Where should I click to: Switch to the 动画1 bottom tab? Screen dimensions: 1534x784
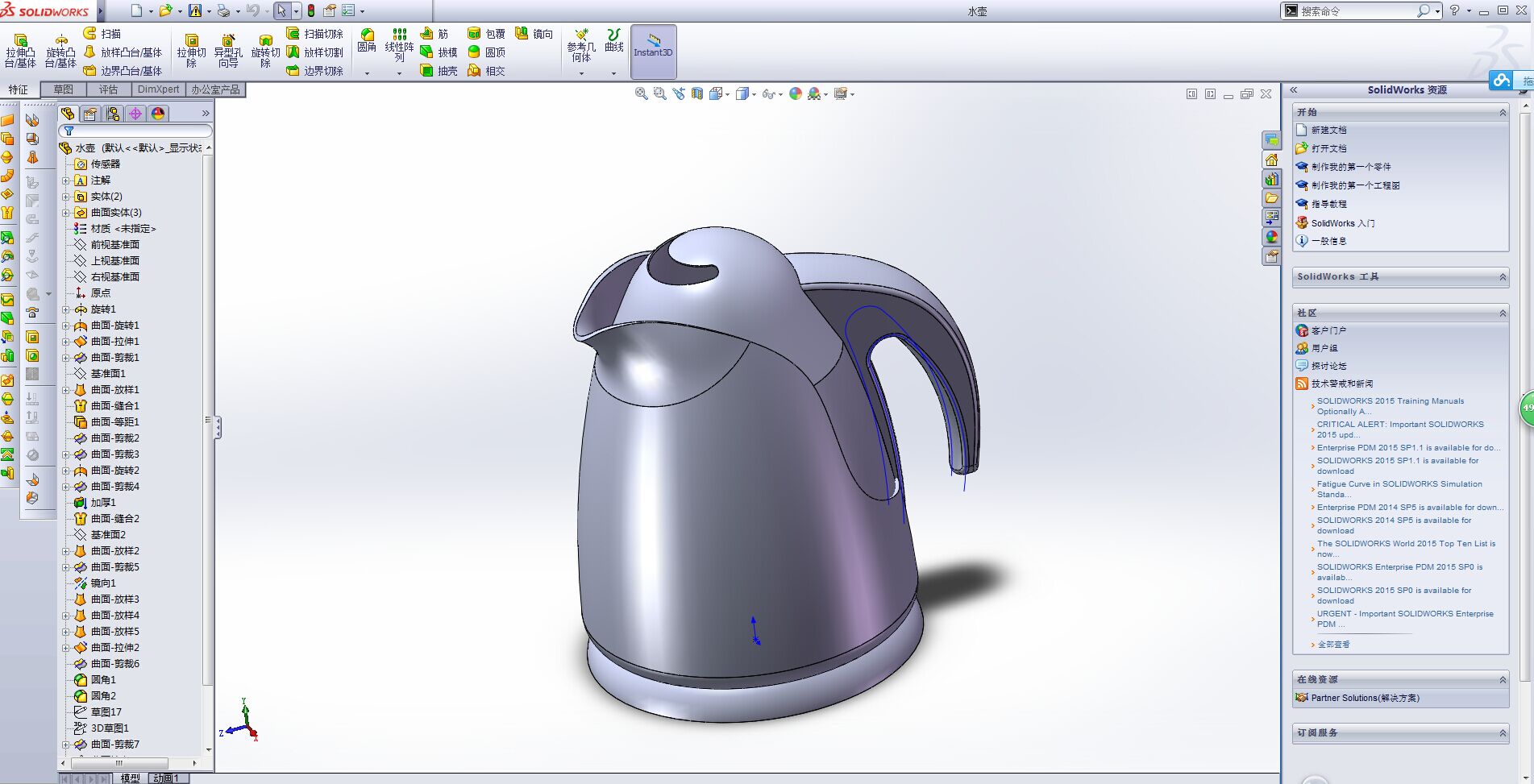coord(167,778)
